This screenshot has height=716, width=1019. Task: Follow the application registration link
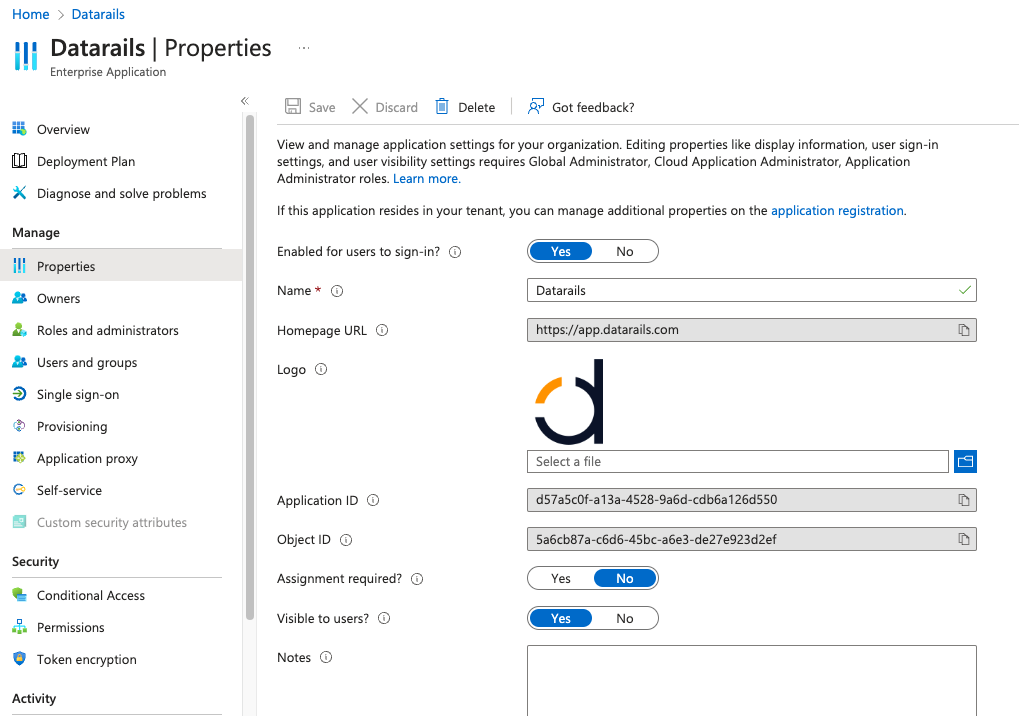(837, 211)
